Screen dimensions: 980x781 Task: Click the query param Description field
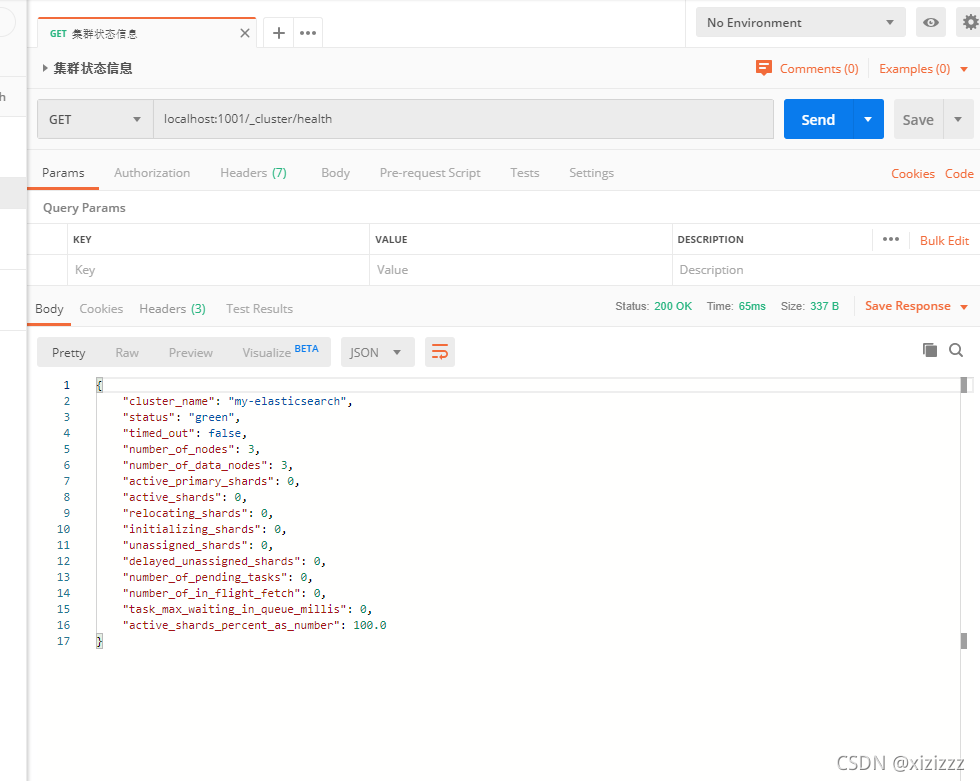(x=825, y=270)
